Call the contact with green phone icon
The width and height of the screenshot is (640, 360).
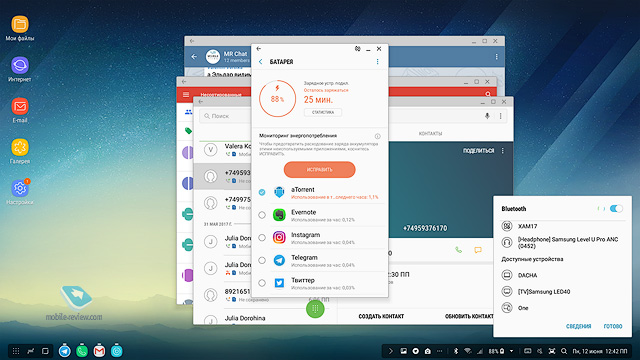[x=459, y=250]
